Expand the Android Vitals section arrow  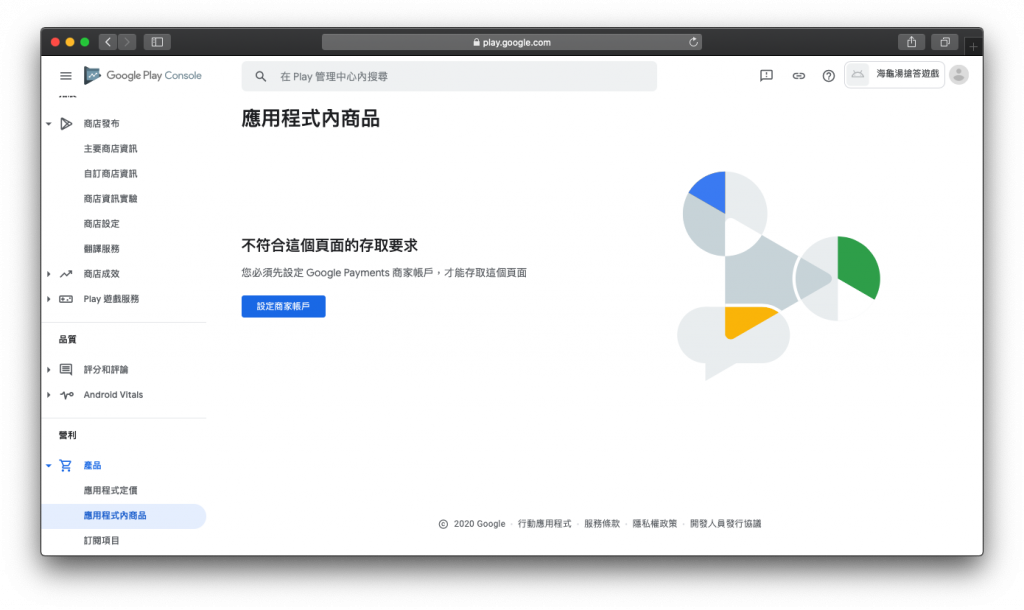(x=48, y=394)
